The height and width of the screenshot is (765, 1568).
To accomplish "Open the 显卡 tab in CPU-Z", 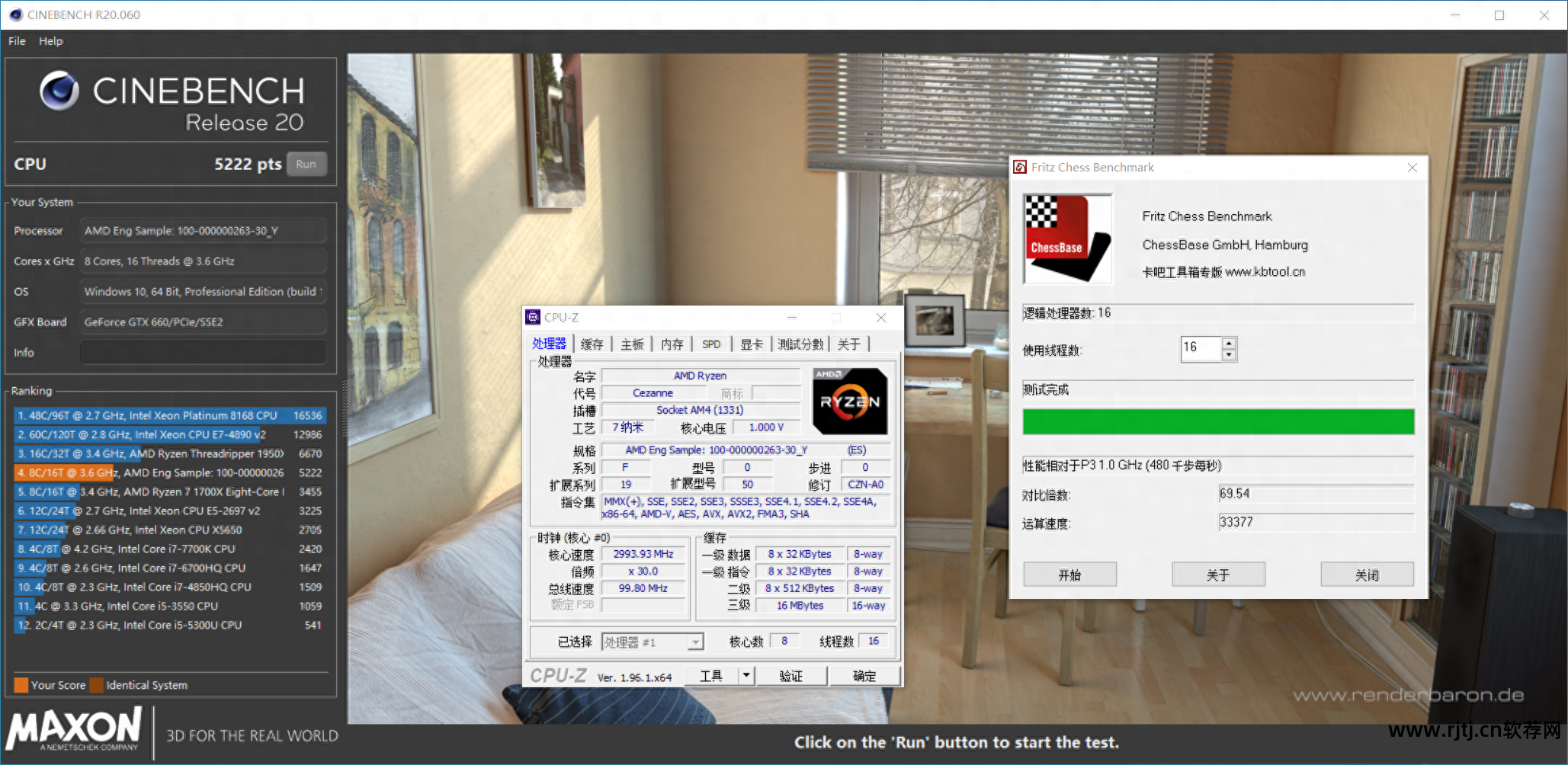I will tap(752, 344).
